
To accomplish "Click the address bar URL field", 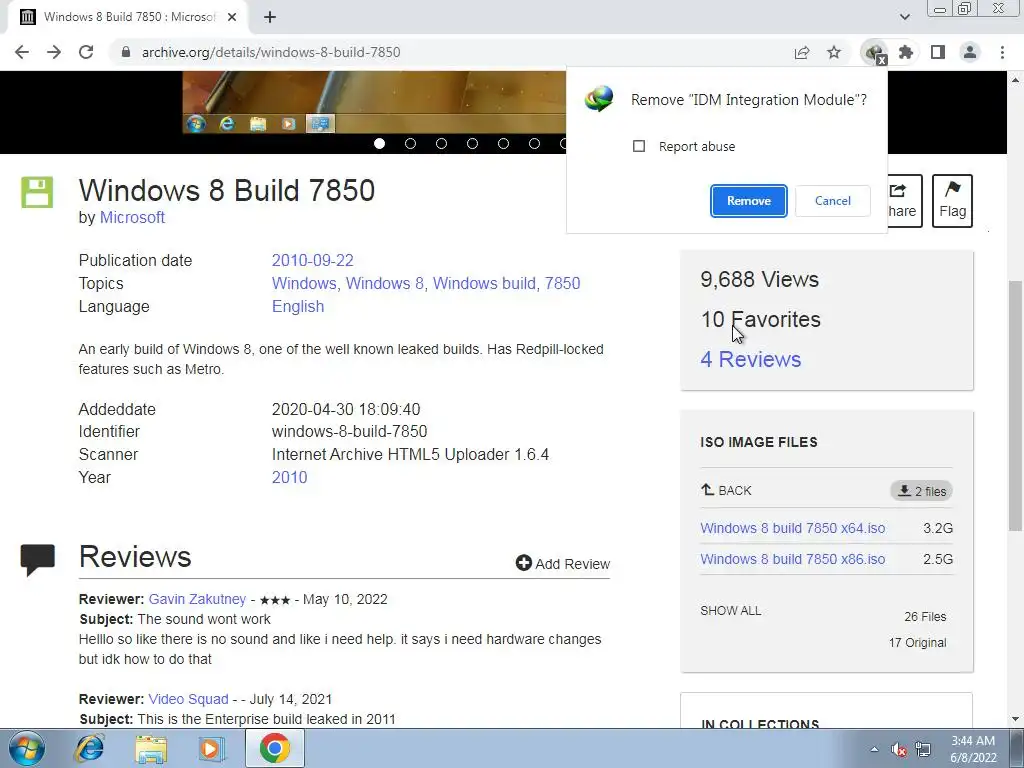I will point(451,52).
